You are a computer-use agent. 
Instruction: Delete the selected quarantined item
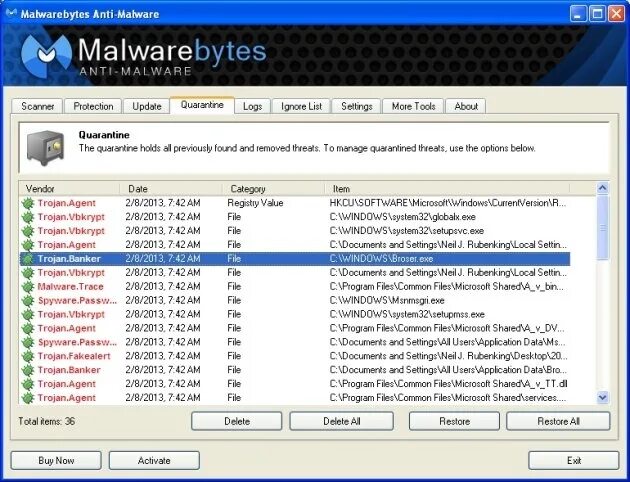(x=237, y=421)
